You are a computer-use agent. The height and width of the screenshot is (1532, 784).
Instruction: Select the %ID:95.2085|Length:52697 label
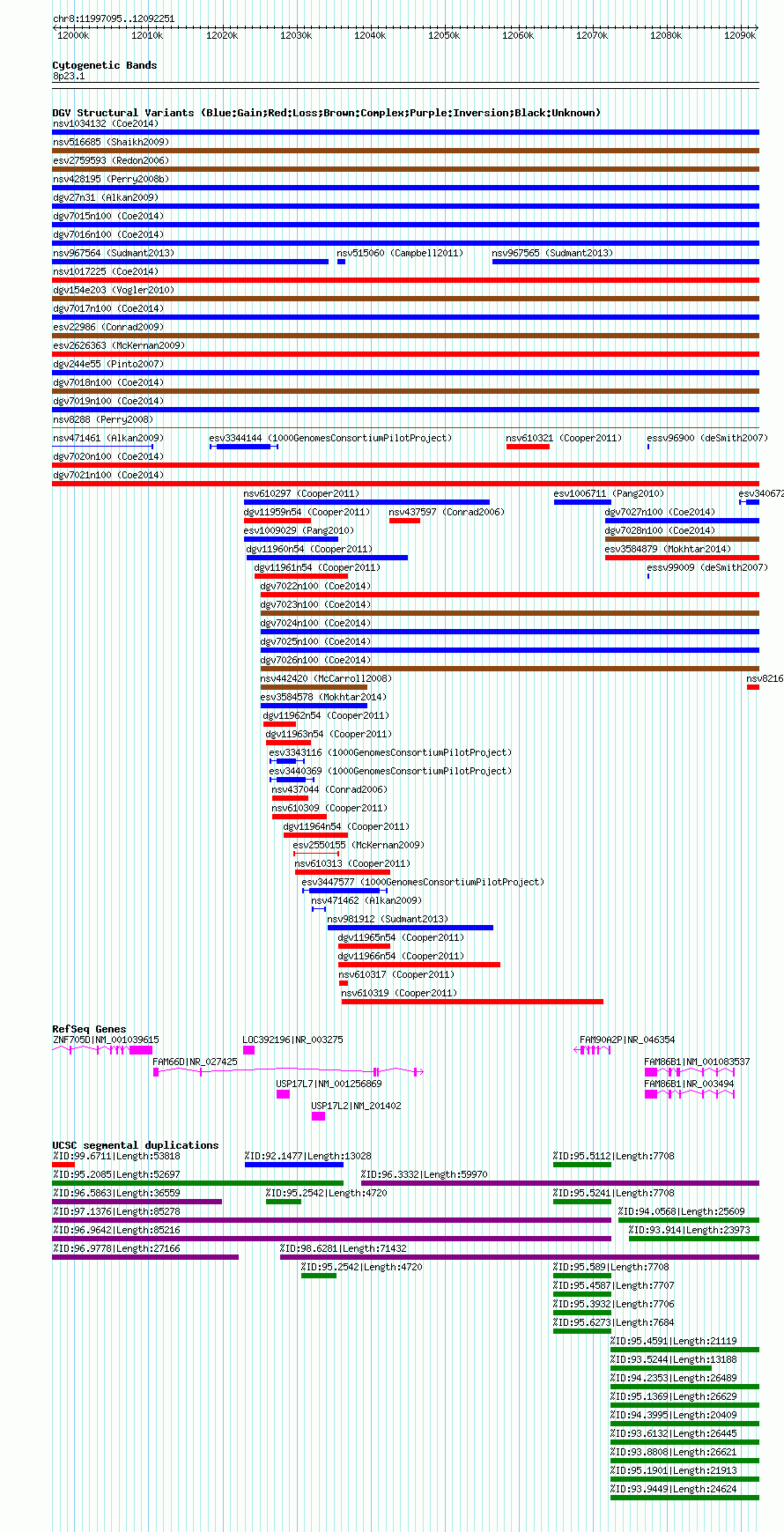(116, 1174)
